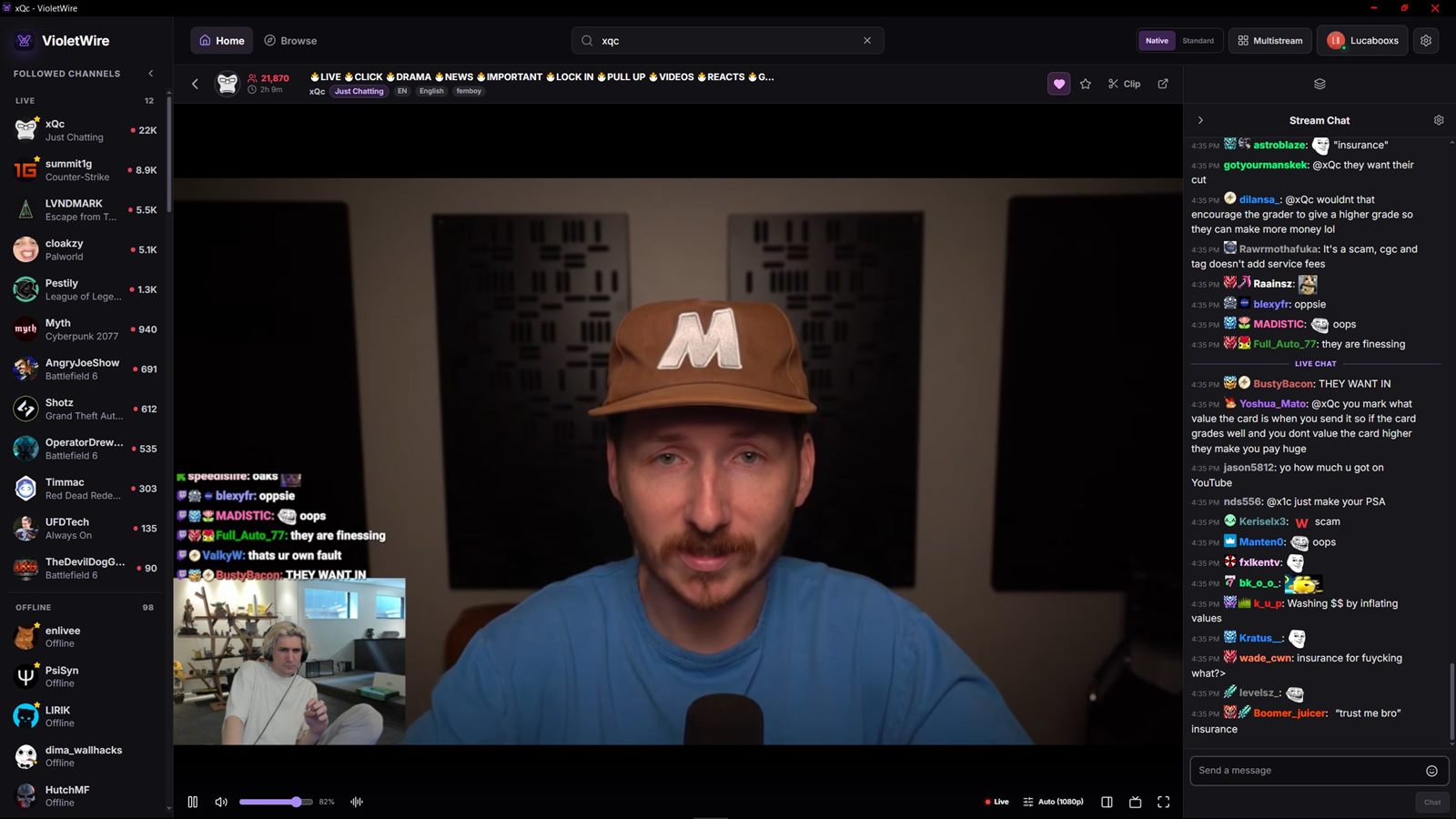Select offline channel enlivee
Image resolution: width=1456 pixels, height=819 pixels.
pos(86,637)
